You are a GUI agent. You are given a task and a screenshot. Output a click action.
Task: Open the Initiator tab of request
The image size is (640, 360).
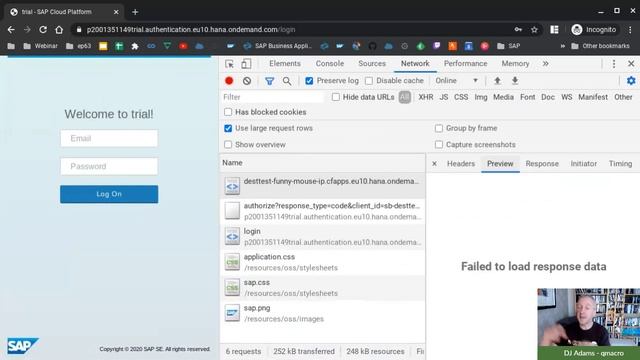pyautogui.click(x=584, y=164)
